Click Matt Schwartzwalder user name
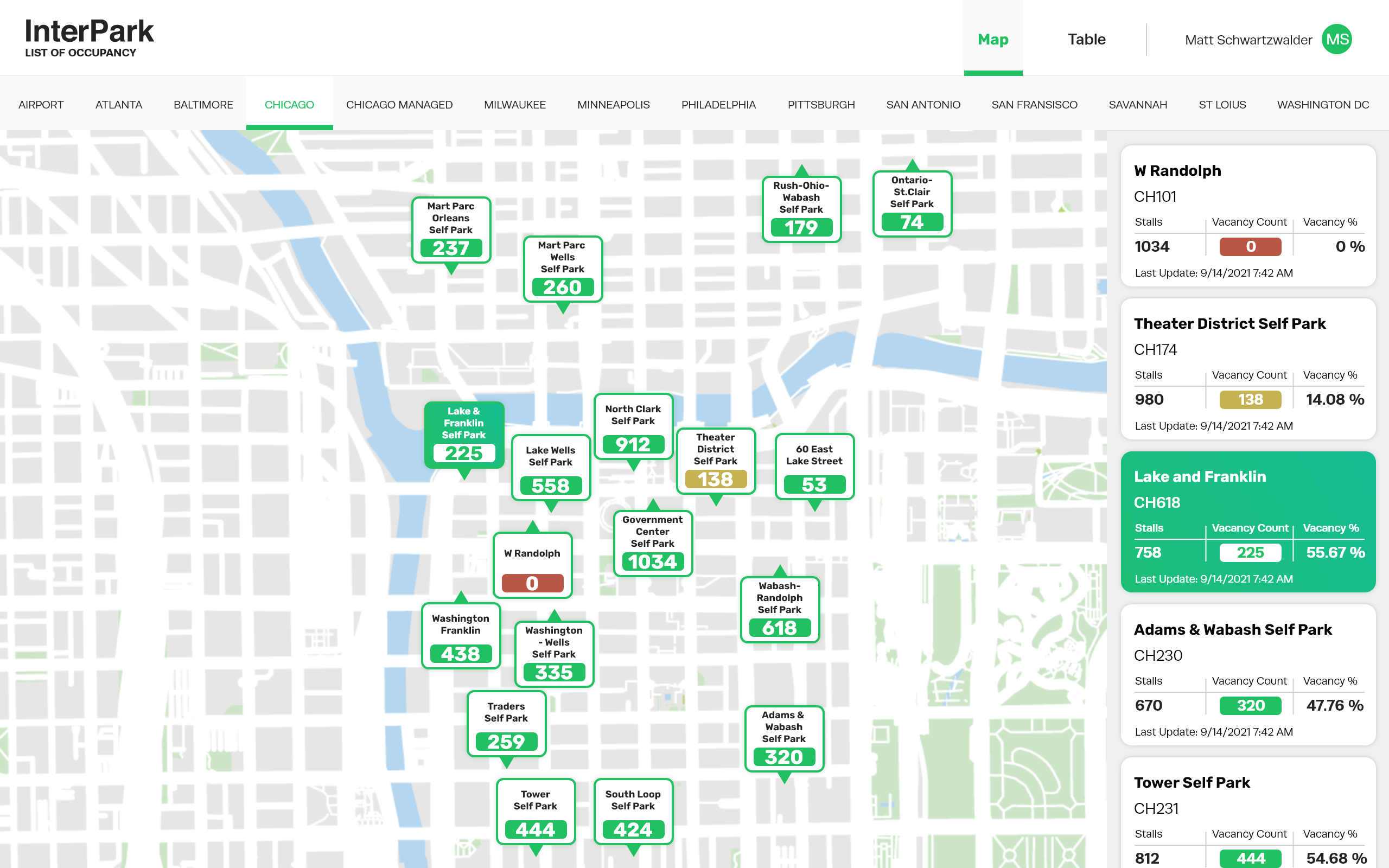 (x=1248, y=40)
